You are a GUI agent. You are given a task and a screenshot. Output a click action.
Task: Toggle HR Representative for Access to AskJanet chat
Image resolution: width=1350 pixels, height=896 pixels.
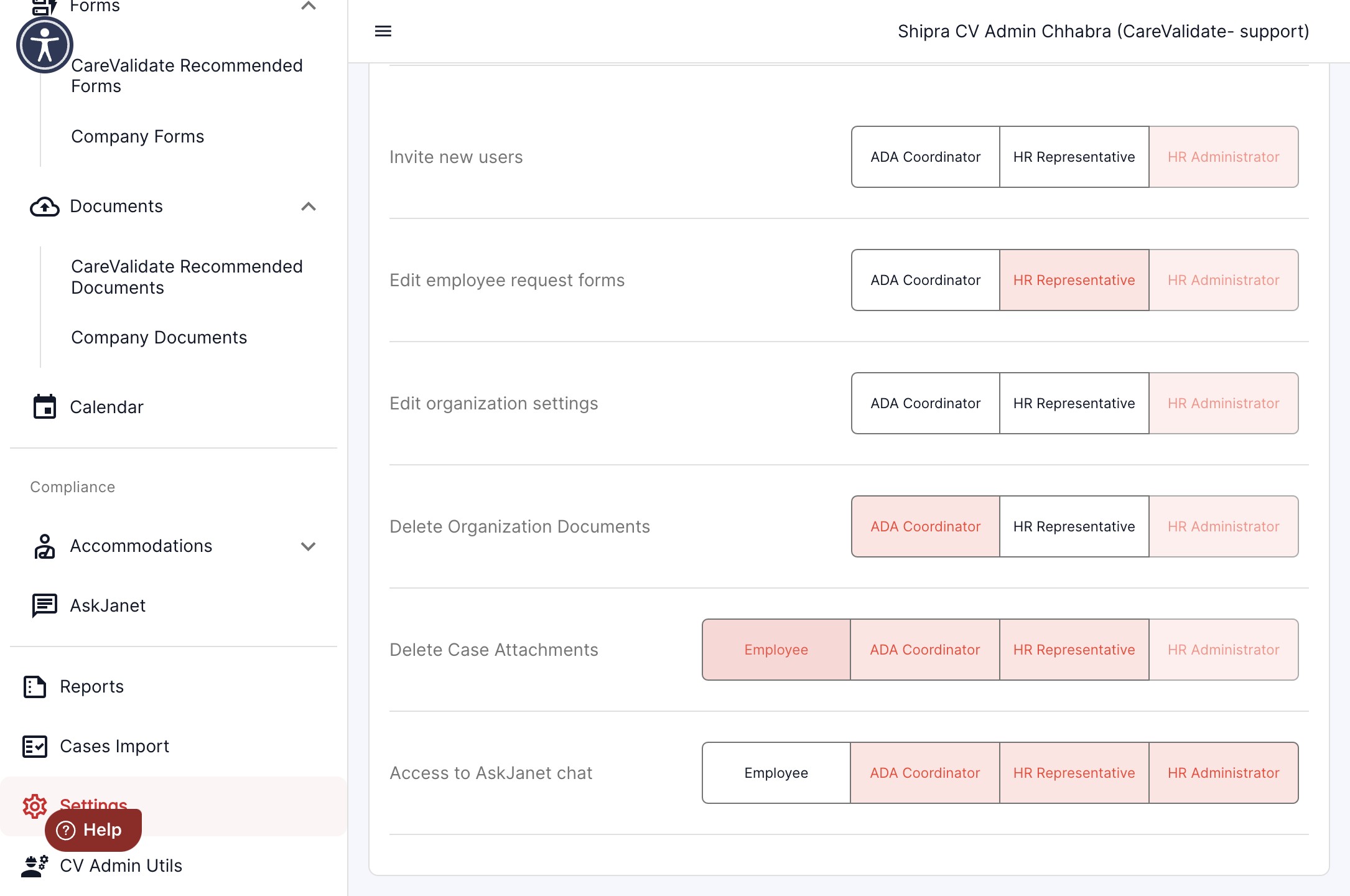point(1074,773)
